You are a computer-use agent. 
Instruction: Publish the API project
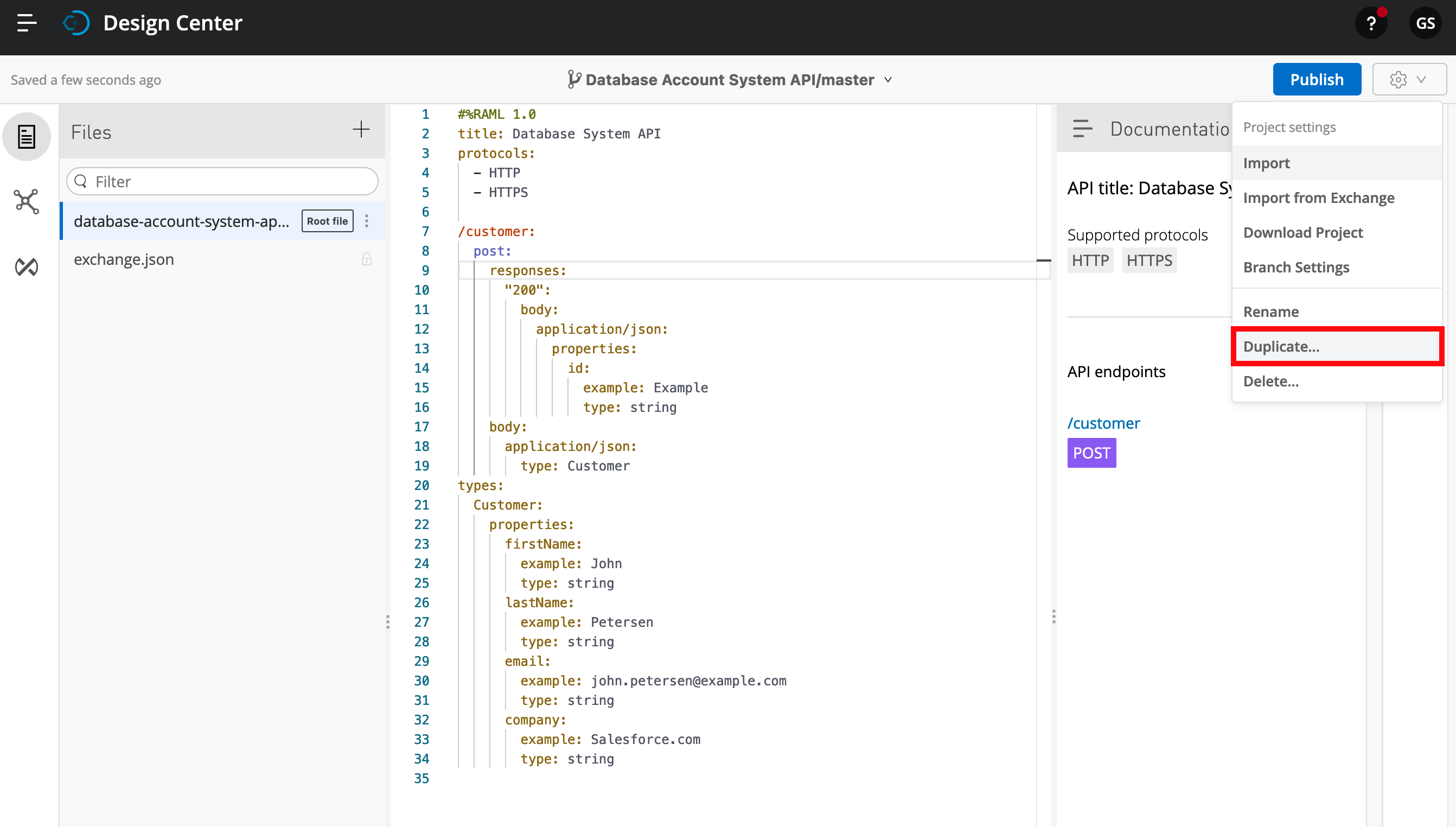tap(1317, 79)
